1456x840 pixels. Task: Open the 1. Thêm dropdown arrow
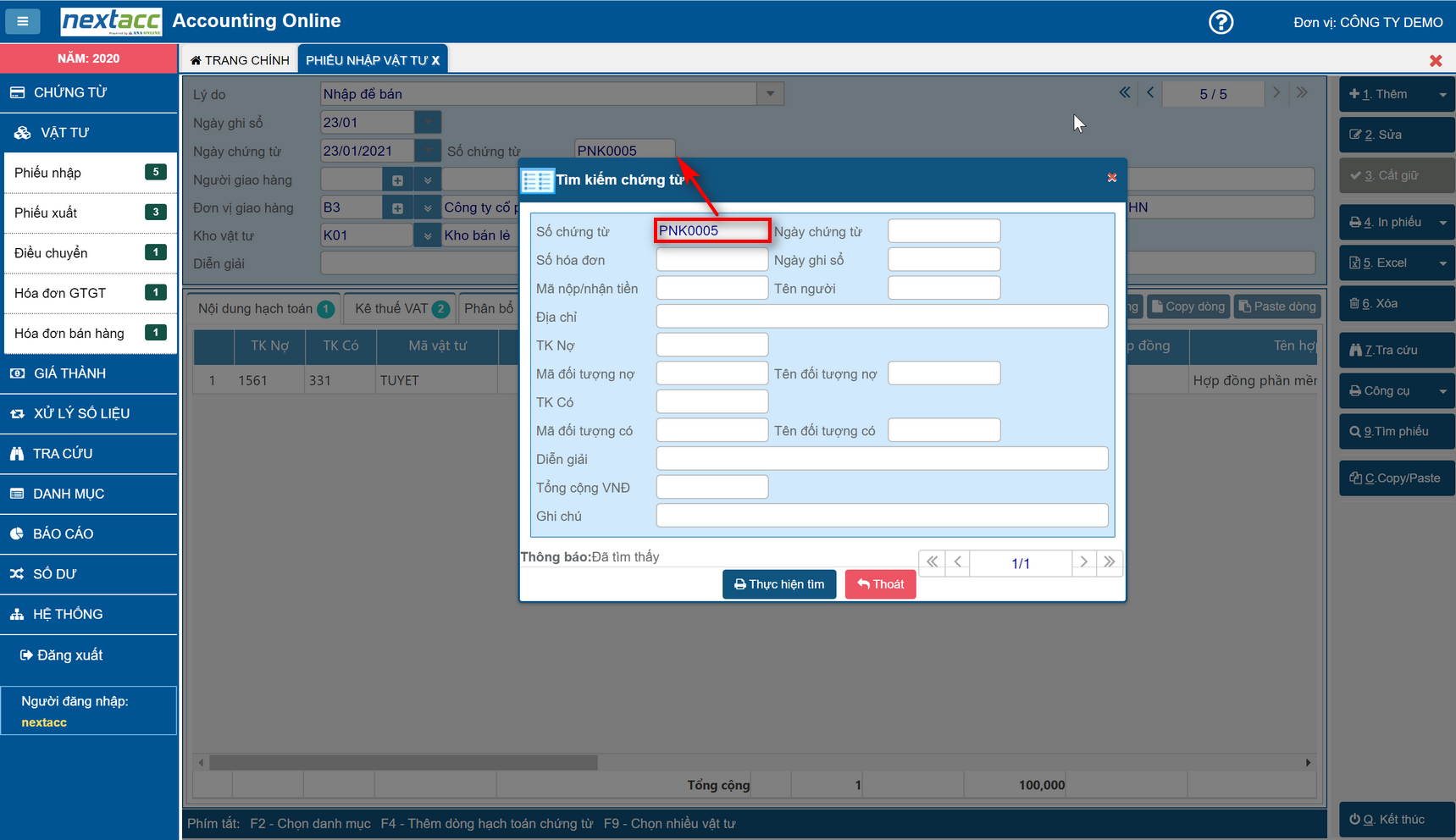1442,95
